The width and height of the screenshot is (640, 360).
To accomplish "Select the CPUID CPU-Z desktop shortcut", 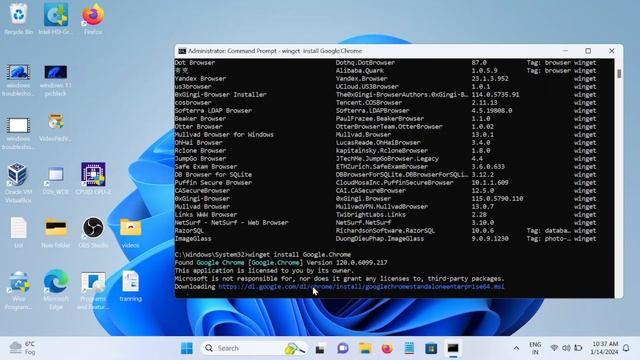I will pyautogui.click(x=93, y=178).
